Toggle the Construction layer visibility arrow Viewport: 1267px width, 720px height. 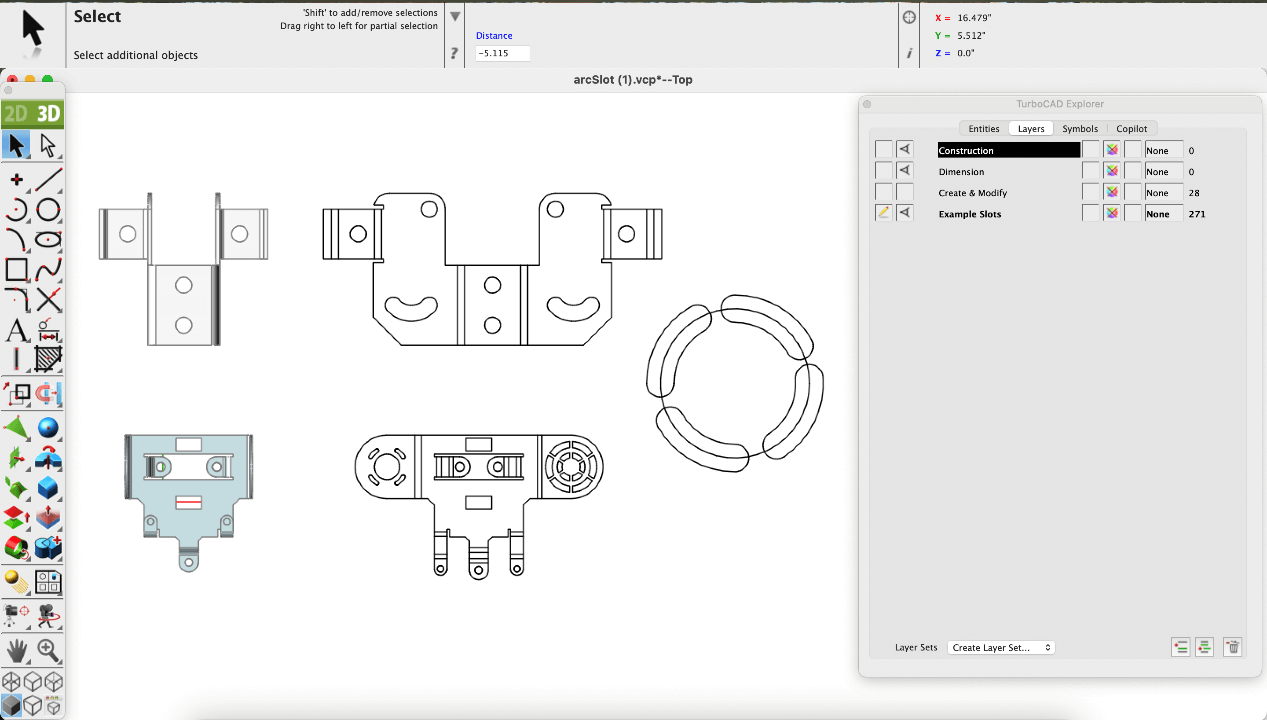point(905,150)
